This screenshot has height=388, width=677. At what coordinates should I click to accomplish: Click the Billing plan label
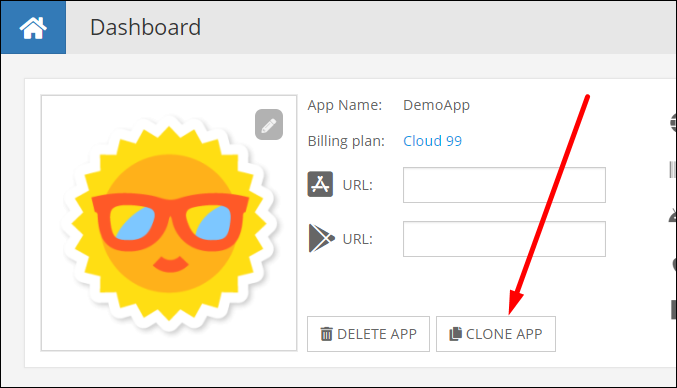point(346,141)
